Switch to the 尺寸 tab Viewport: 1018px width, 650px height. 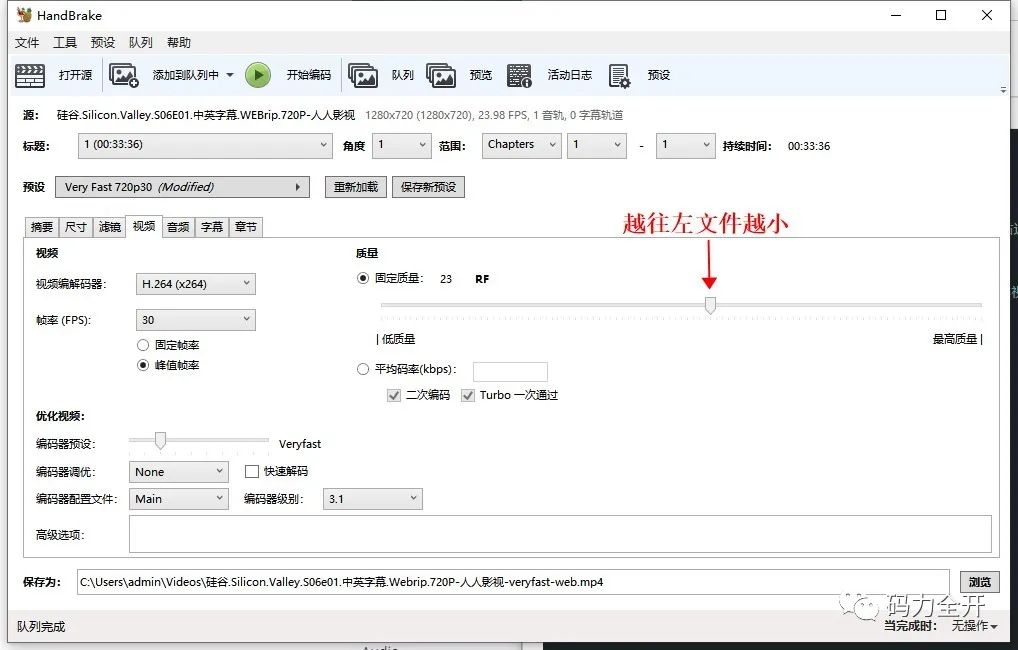76,227
